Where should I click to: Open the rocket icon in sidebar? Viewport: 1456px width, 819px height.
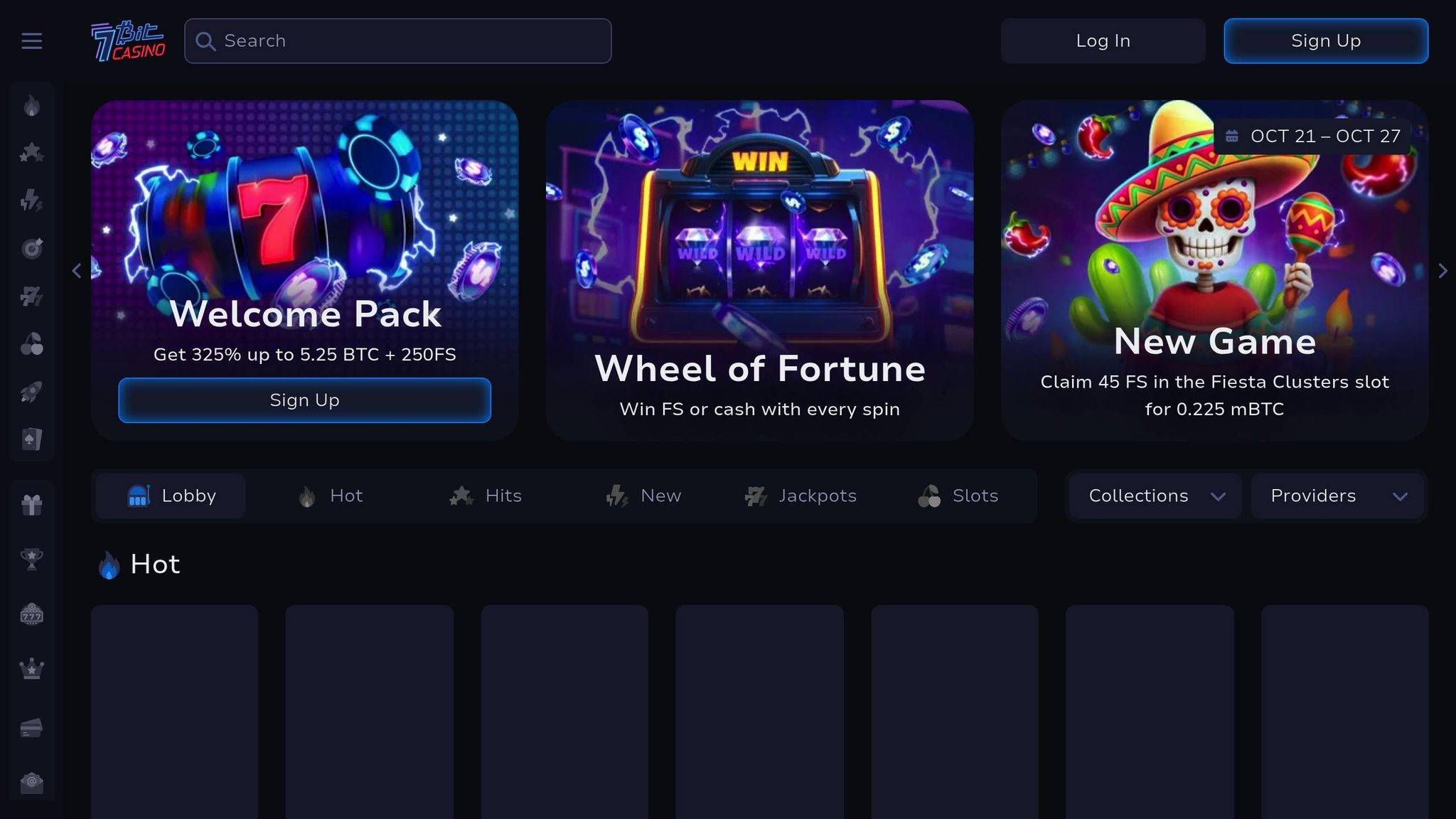[32, 392]
